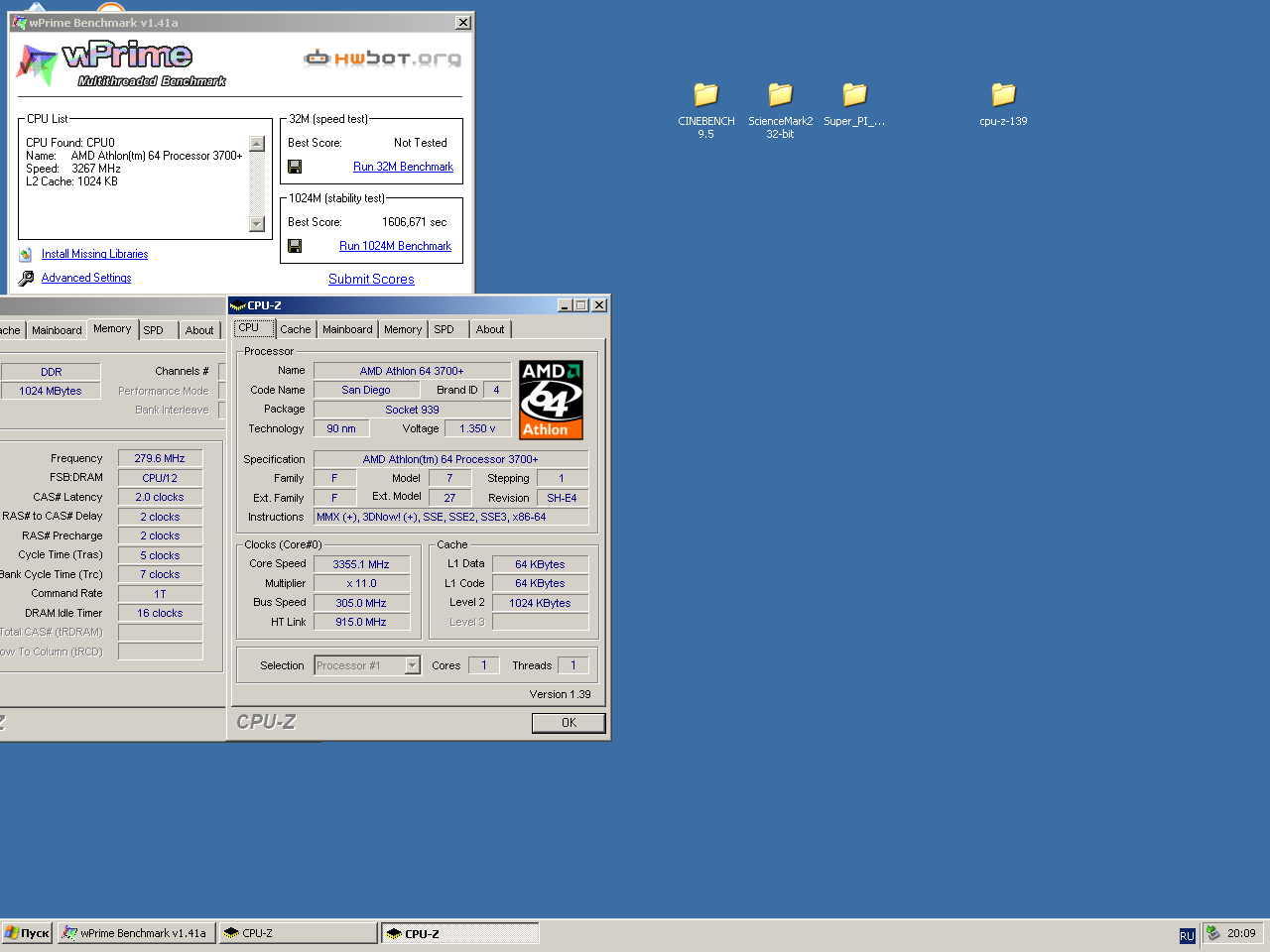This screenshot has width=1270, height=952.
Task: Run the 32M Benchmark
Action: coord(403,167)
